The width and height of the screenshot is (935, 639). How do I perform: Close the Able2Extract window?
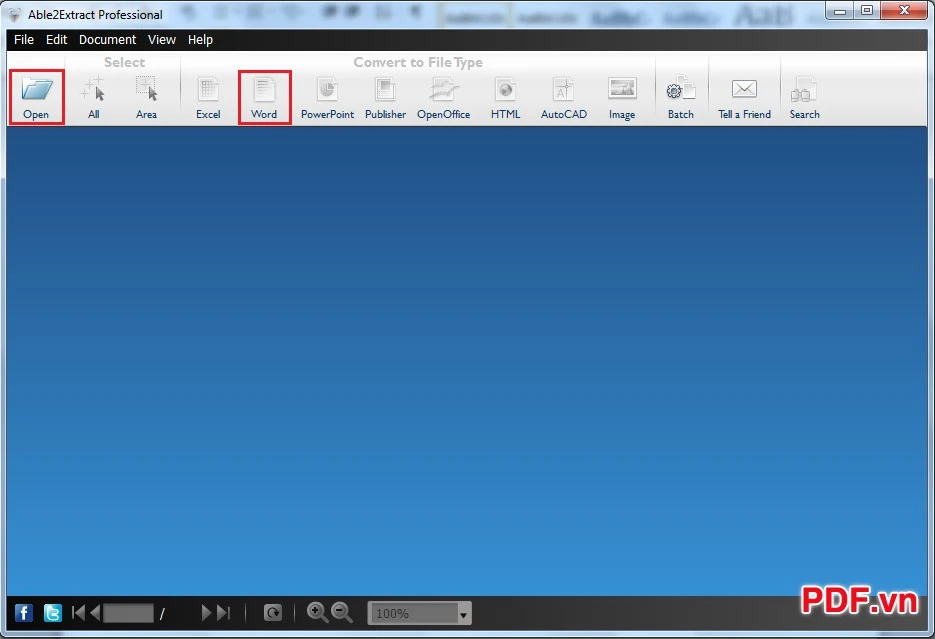tap(904, 10)
